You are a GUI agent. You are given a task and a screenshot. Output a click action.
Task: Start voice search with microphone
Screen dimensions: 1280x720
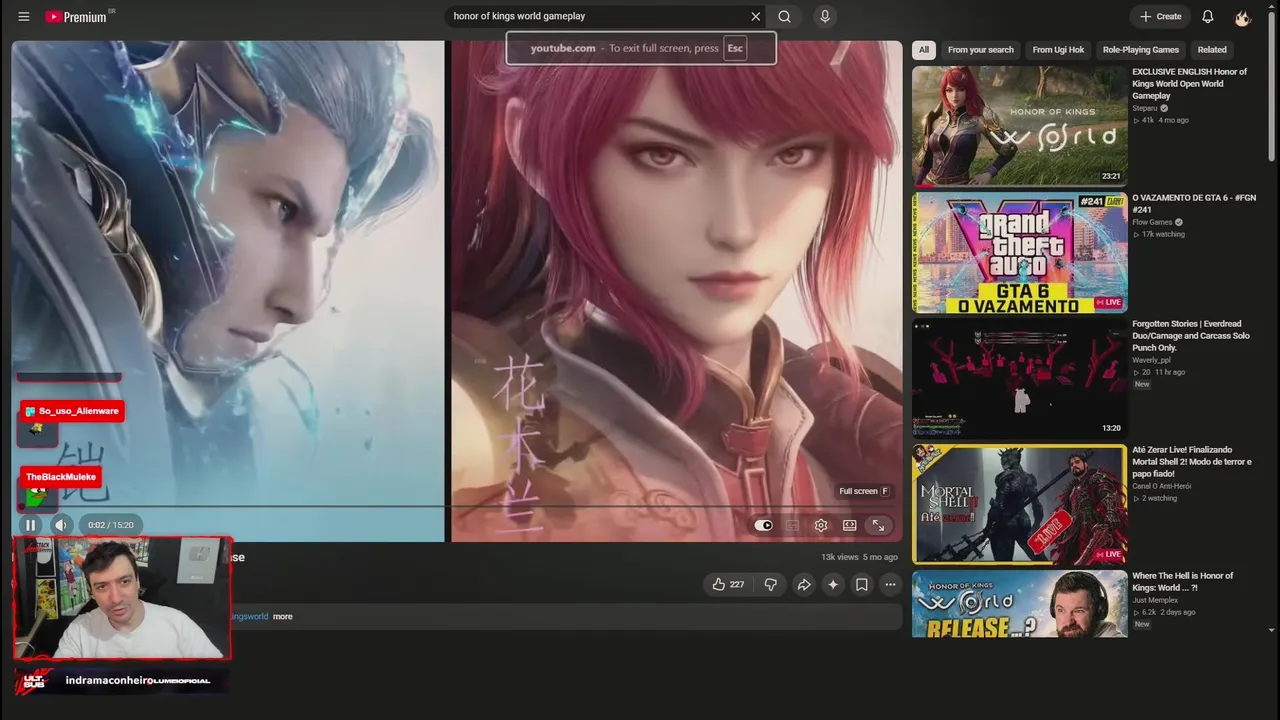[825, 16]
